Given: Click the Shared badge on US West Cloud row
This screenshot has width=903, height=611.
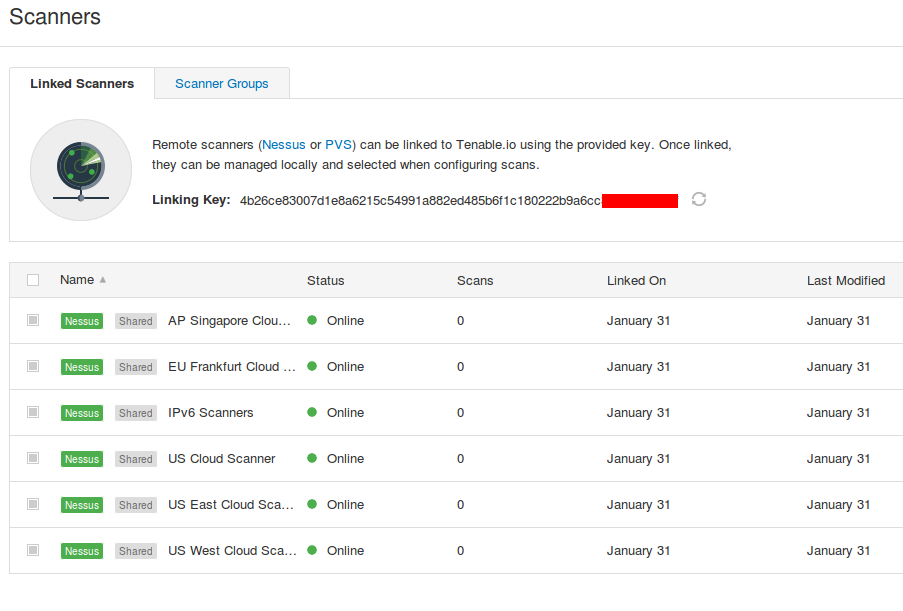Looking at the screenshot, I should pyautogui.click(x=136, y=551).
